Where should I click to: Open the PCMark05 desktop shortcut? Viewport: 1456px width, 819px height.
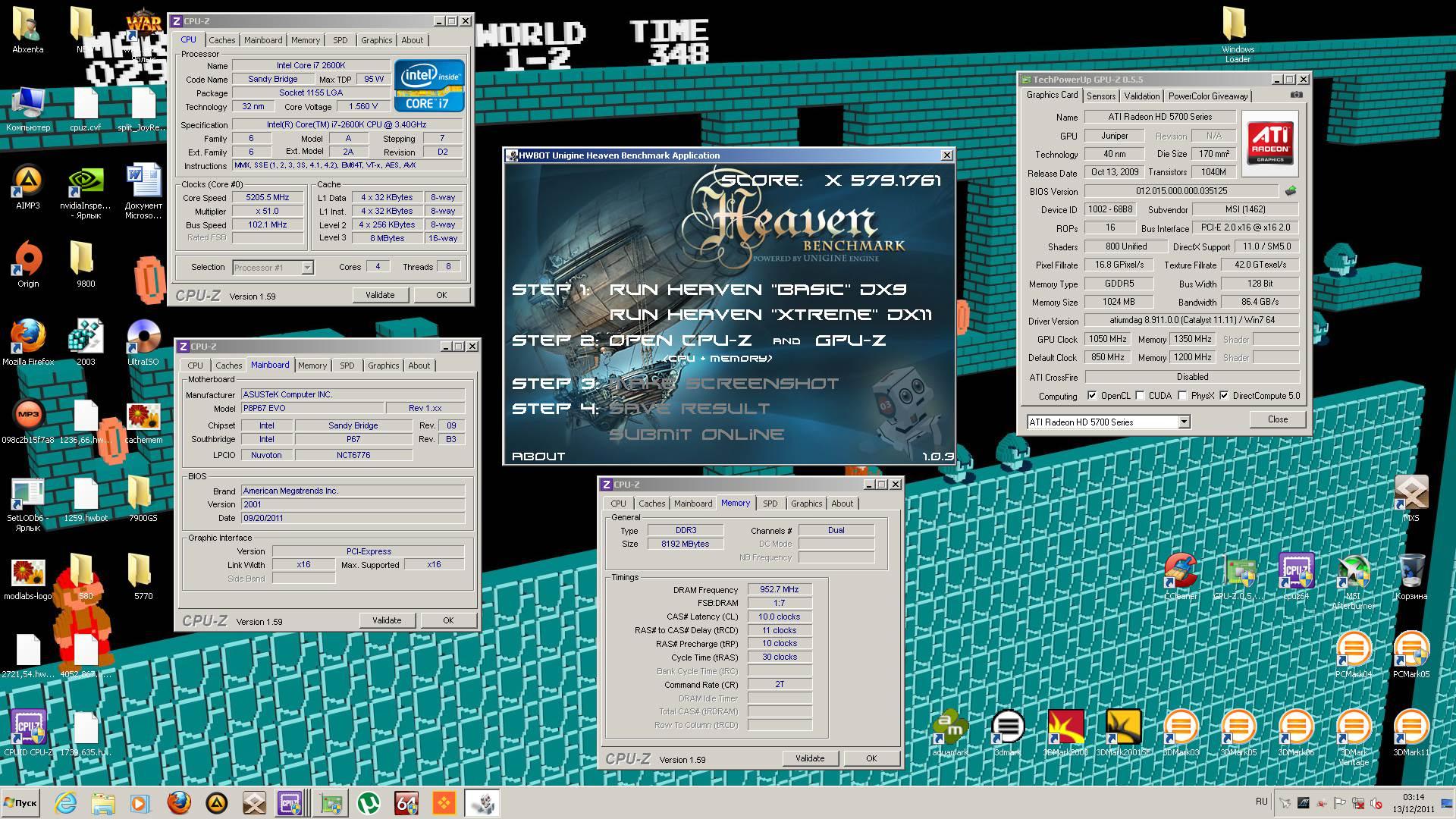coord(1411,655)
